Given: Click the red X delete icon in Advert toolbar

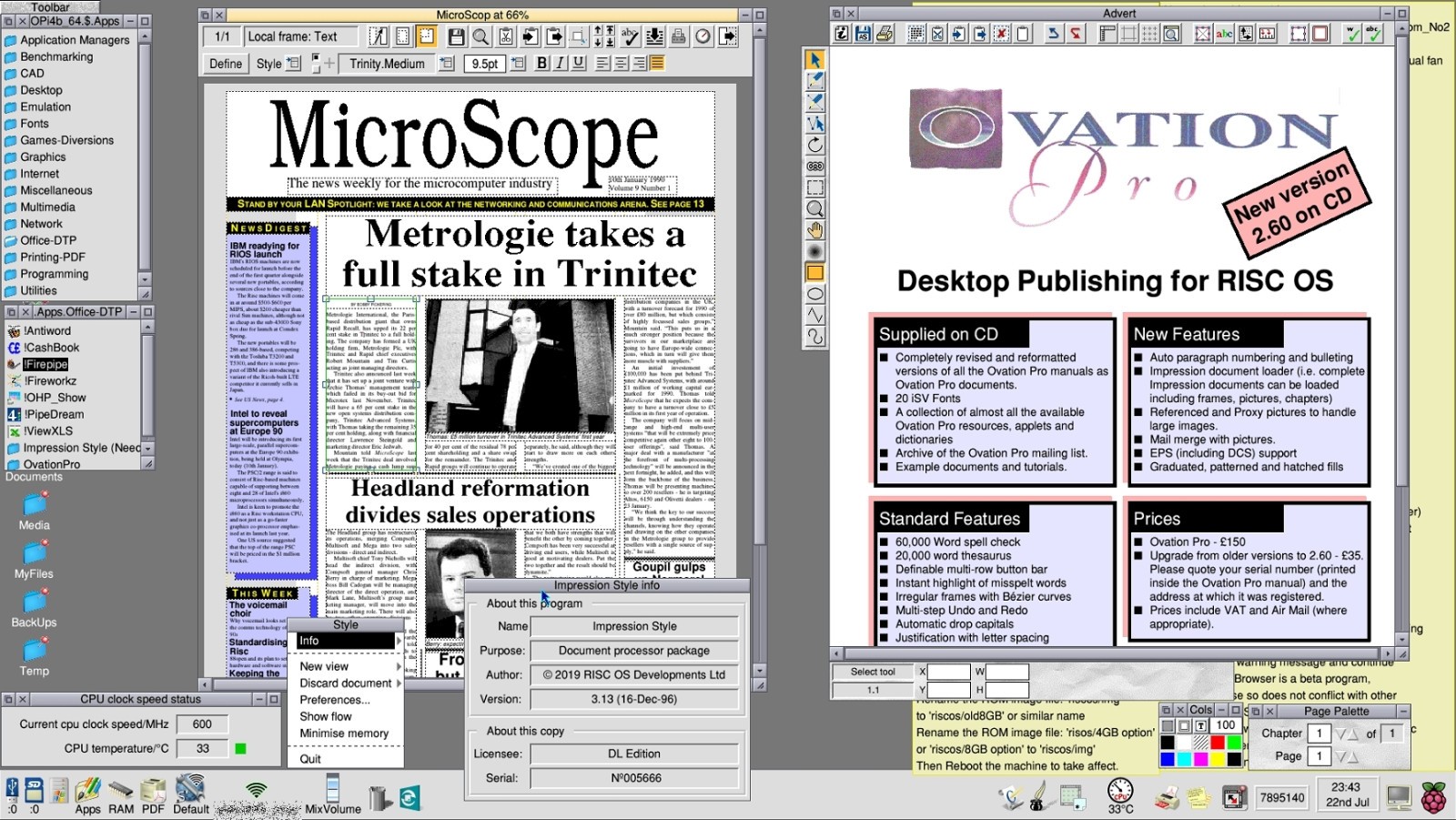Looking at the screenshot, I should [x=1001, y=34].
